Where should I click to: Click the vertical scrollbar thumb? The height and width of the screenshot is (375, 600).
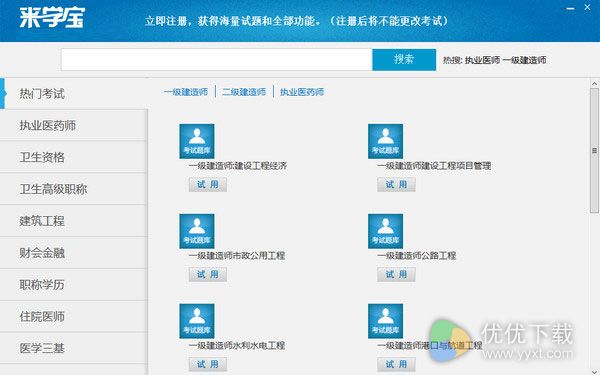coord(594,150)
